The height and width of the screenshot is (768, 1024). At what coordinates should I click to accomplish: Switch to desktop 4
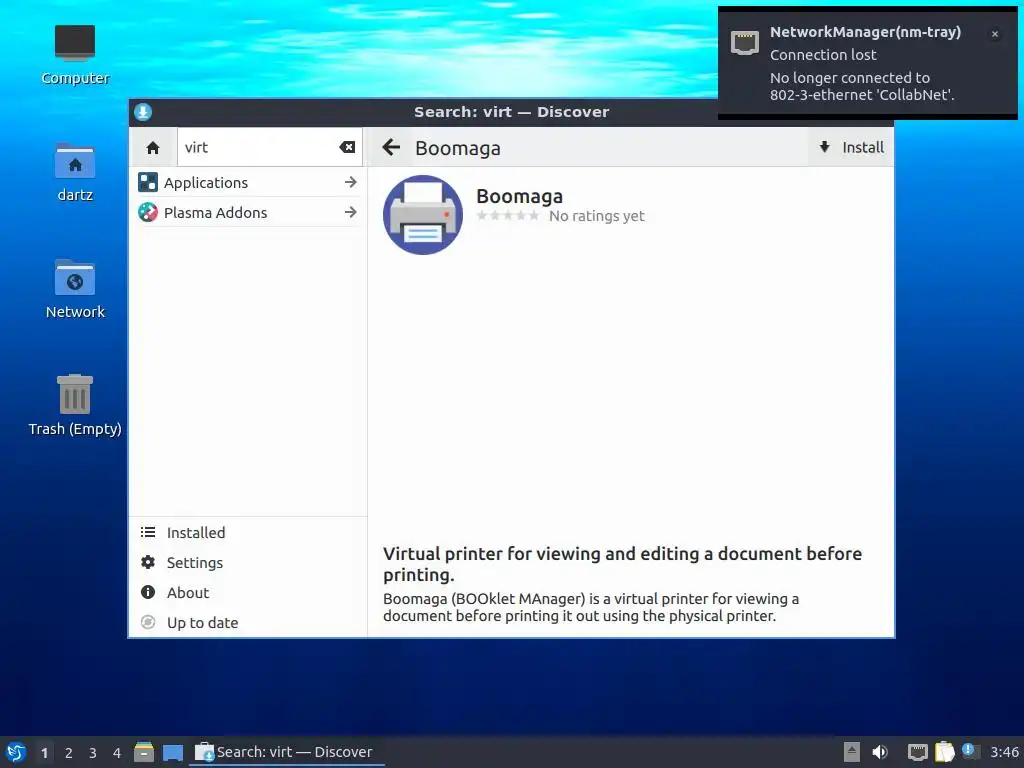coord(117,753)
